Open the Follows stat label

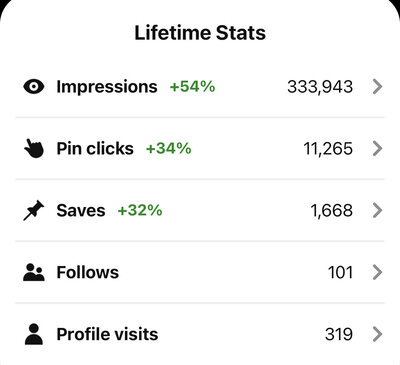(88, 272)
